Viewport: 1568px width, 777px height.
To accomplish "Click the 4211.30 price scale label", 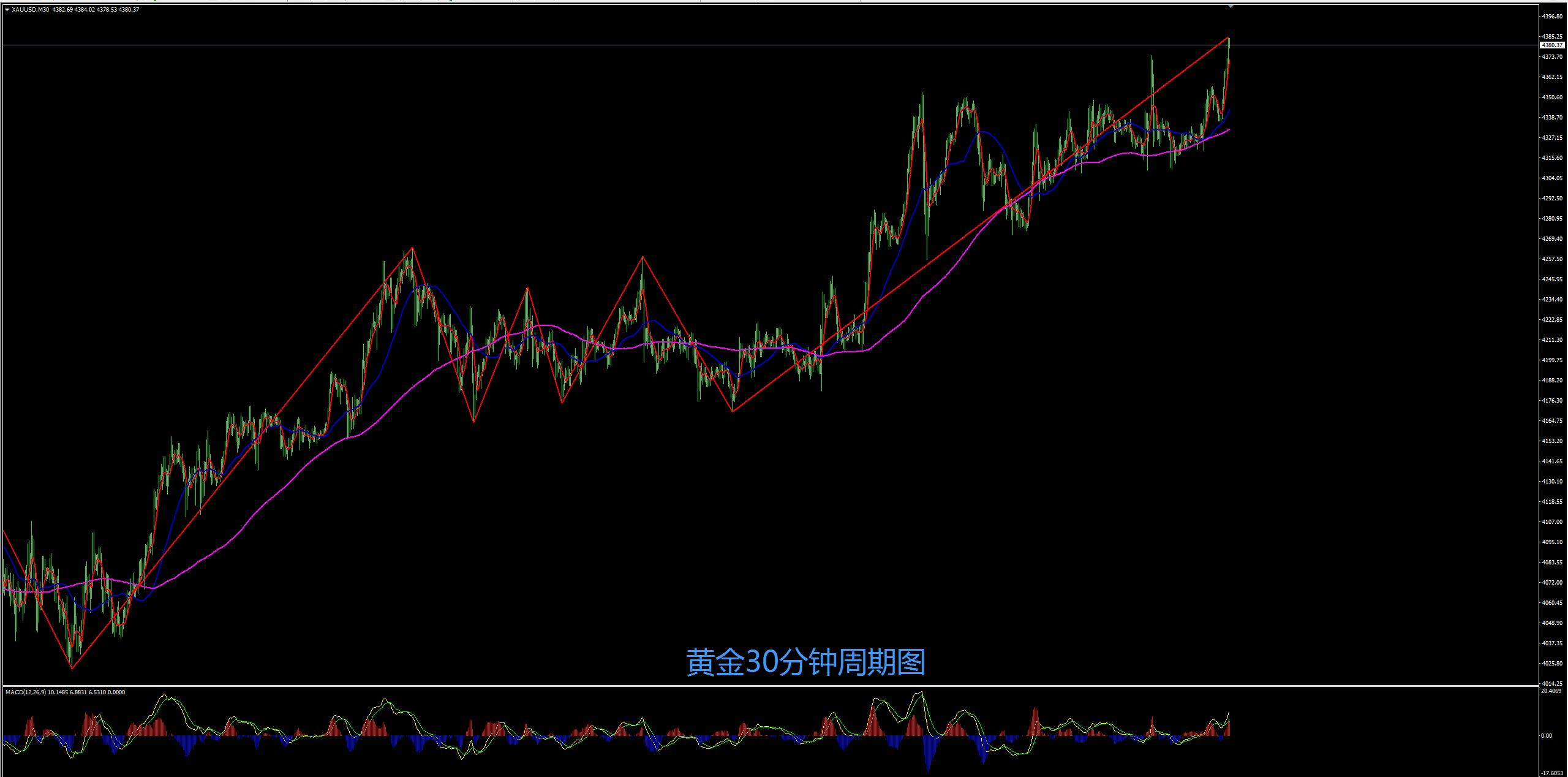I will pyautogui.click(x=1552, y=340).
